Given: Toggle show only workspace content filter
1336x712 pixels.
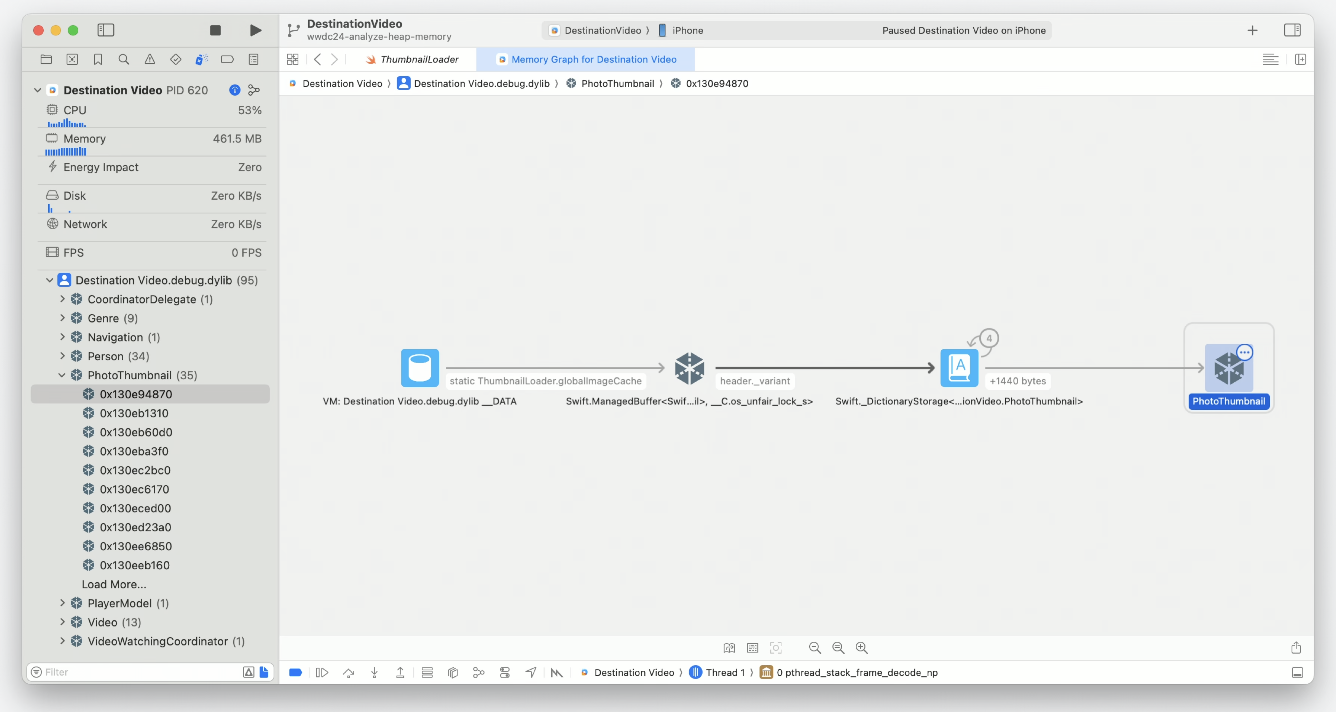Looking at the screenshot, I should coord(264,672).
